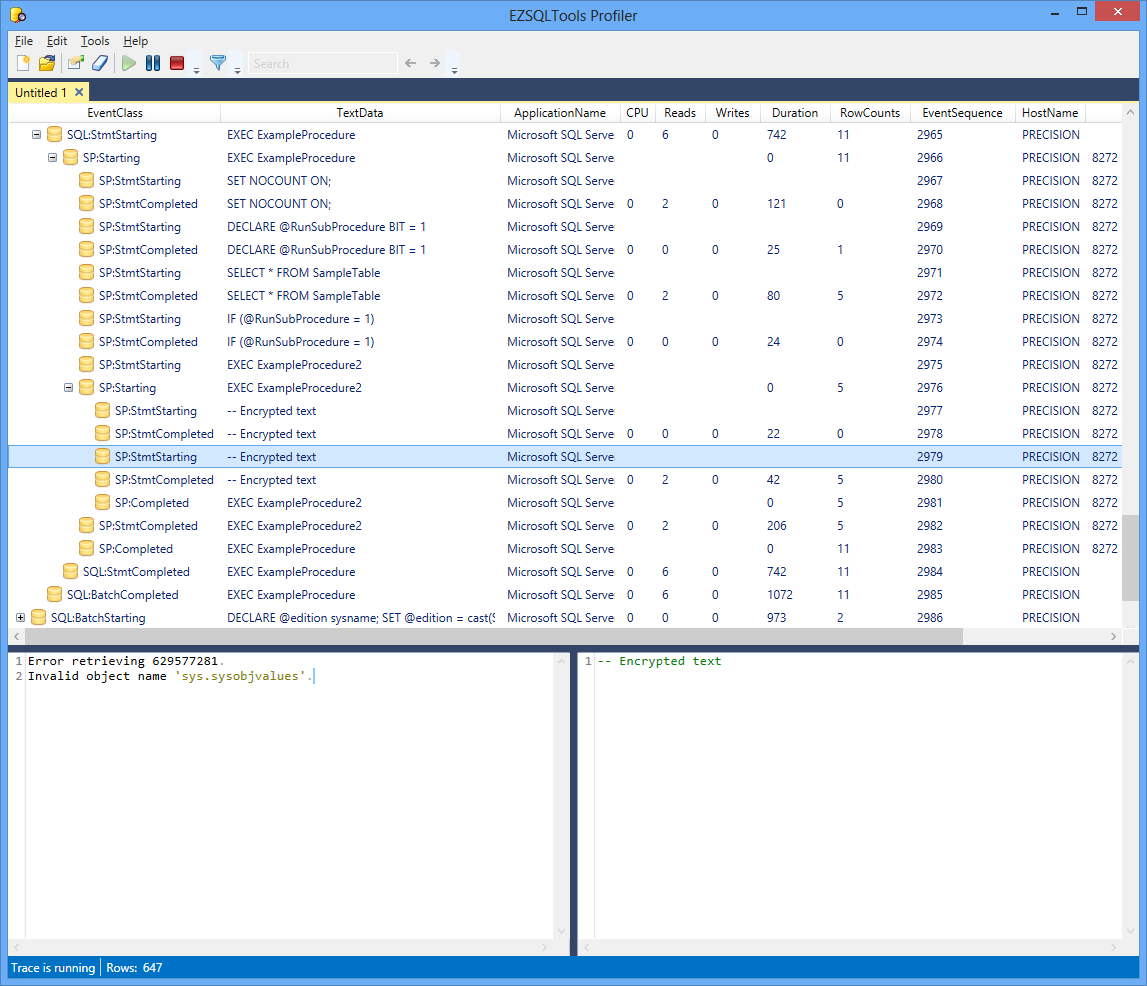Image resolution: width=1147 pixels, height=986 pixels.
Task: Open the Edit menu
Action: pyautogui.click(x=57, y=41)
